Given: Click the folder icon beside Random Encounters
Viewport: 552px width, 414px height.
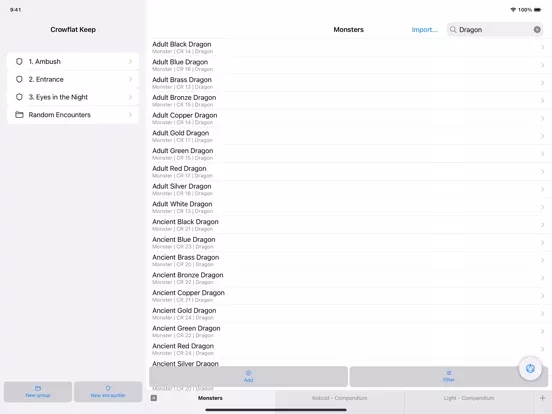Looking at the screenshot, I should (19, 115).
